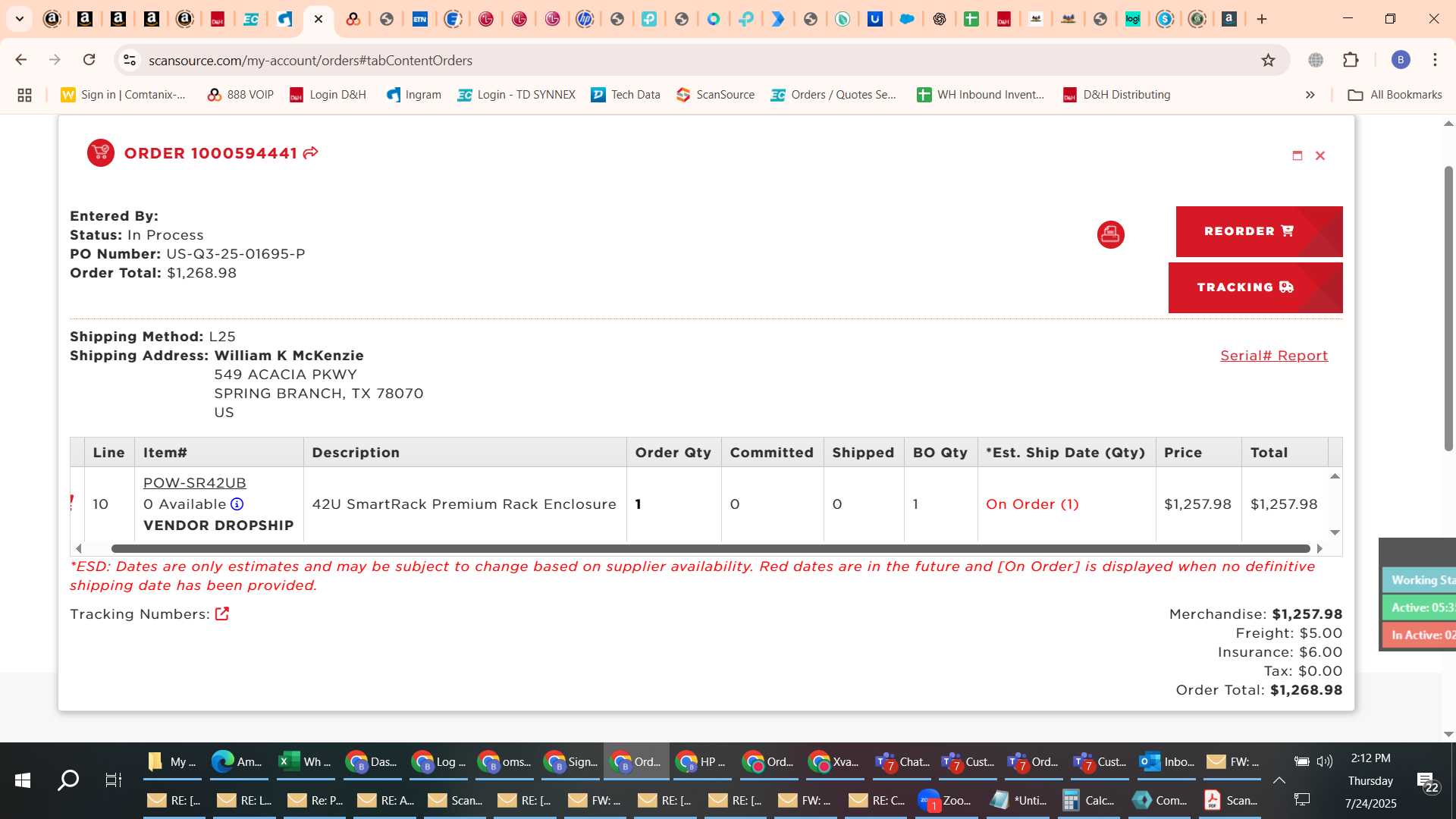The image size is (1456, 819).
Task: Open the volume control in system tray
Action: 1324,761
